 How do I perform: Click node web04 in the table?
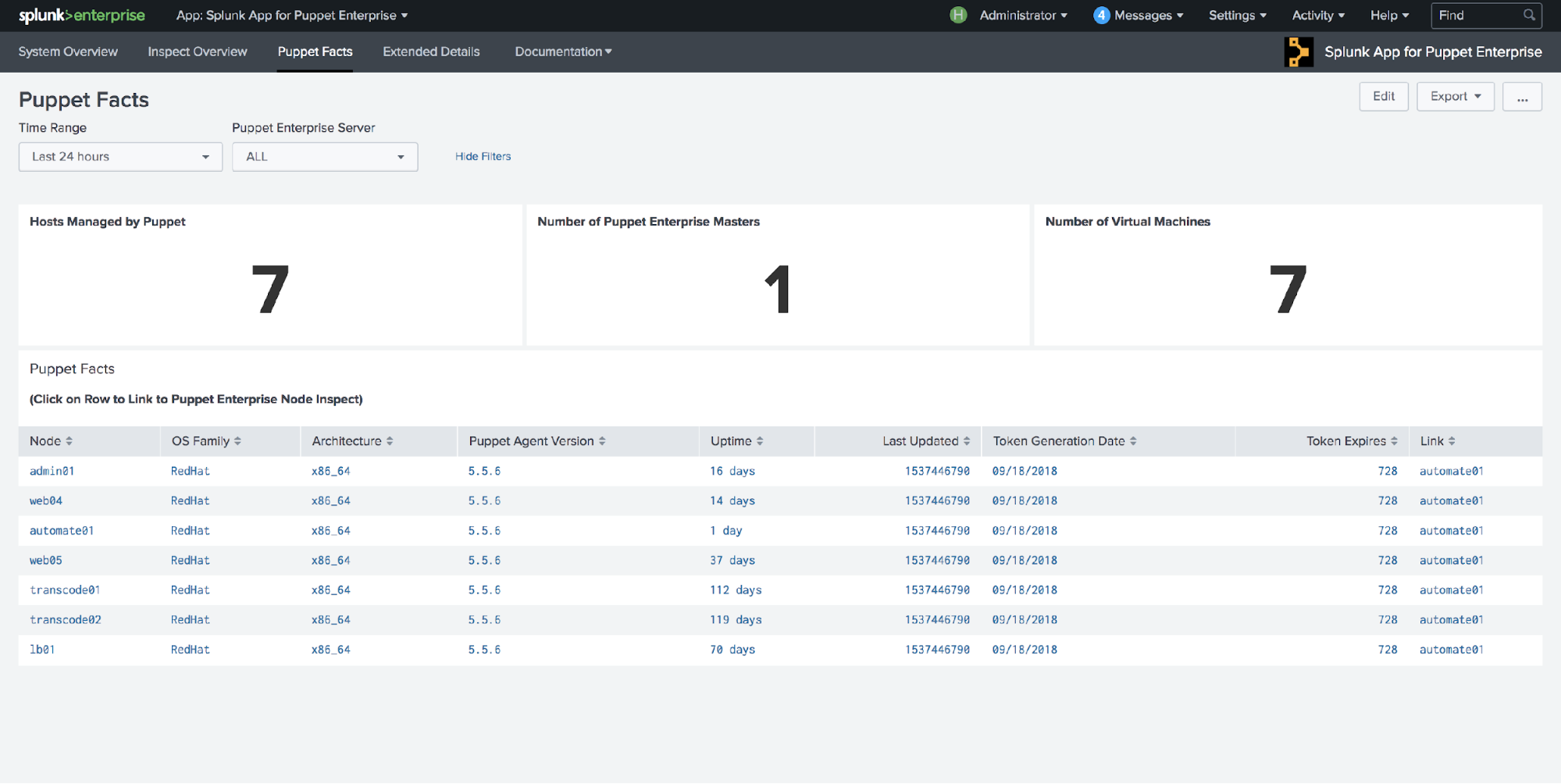(x=46, y=501)
